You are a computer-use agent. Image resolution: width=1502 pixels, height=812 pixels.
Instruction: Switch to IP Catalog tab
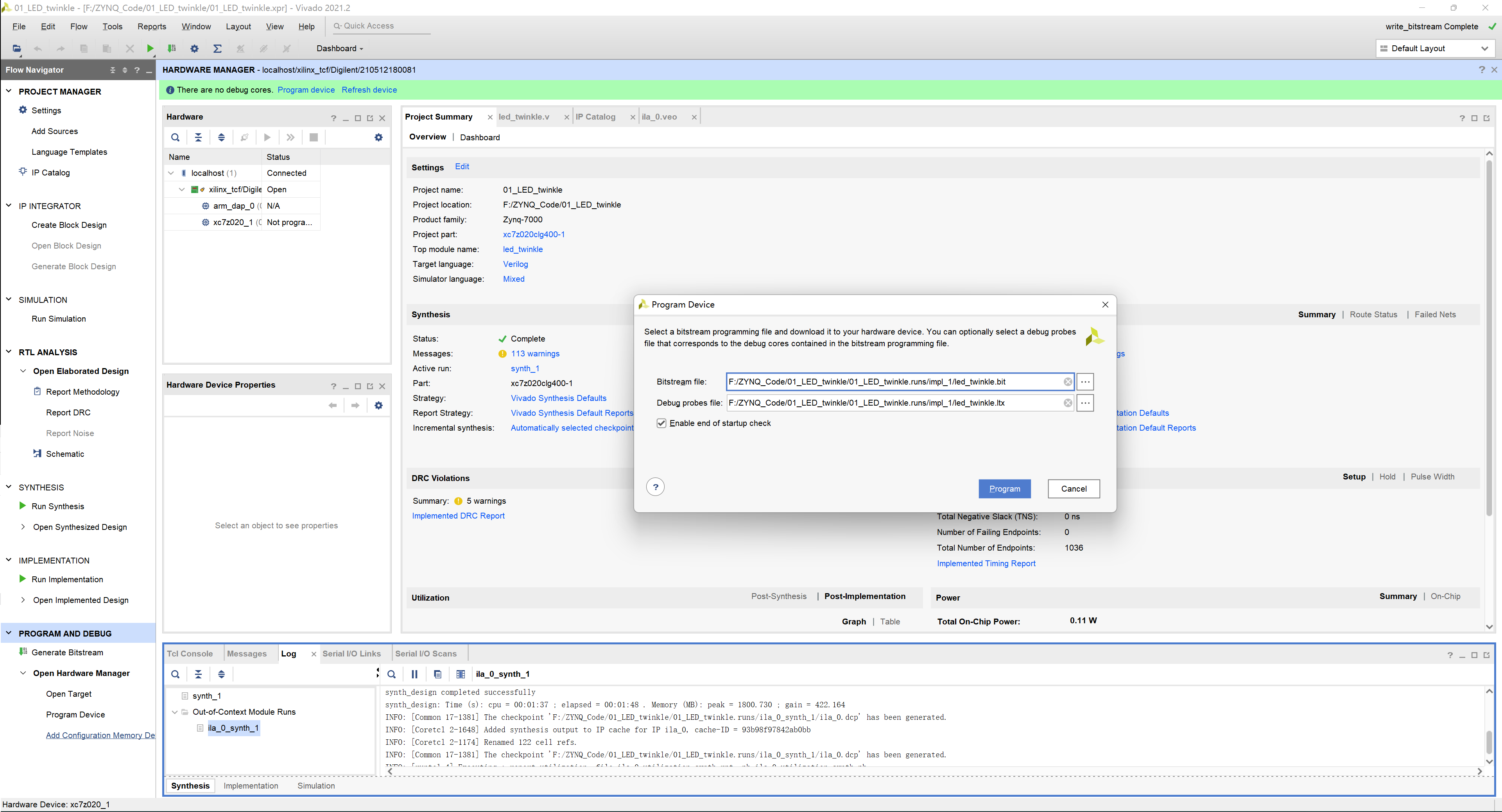click(595, 116)
